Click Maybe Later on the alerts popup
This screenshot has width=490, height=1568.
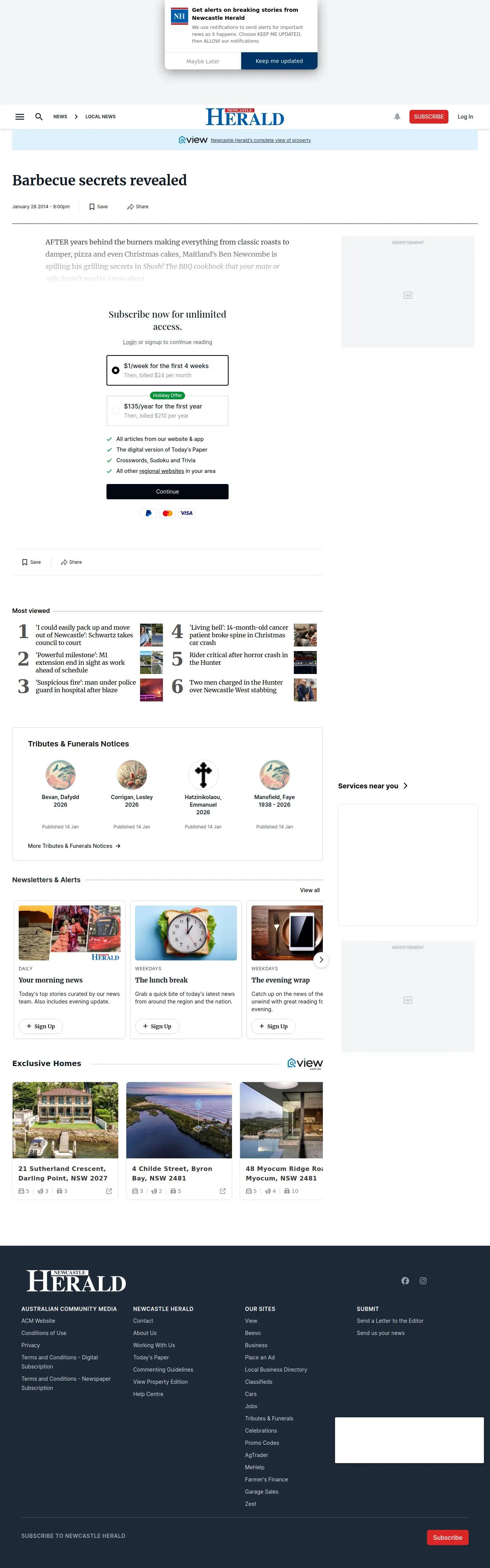203,61
